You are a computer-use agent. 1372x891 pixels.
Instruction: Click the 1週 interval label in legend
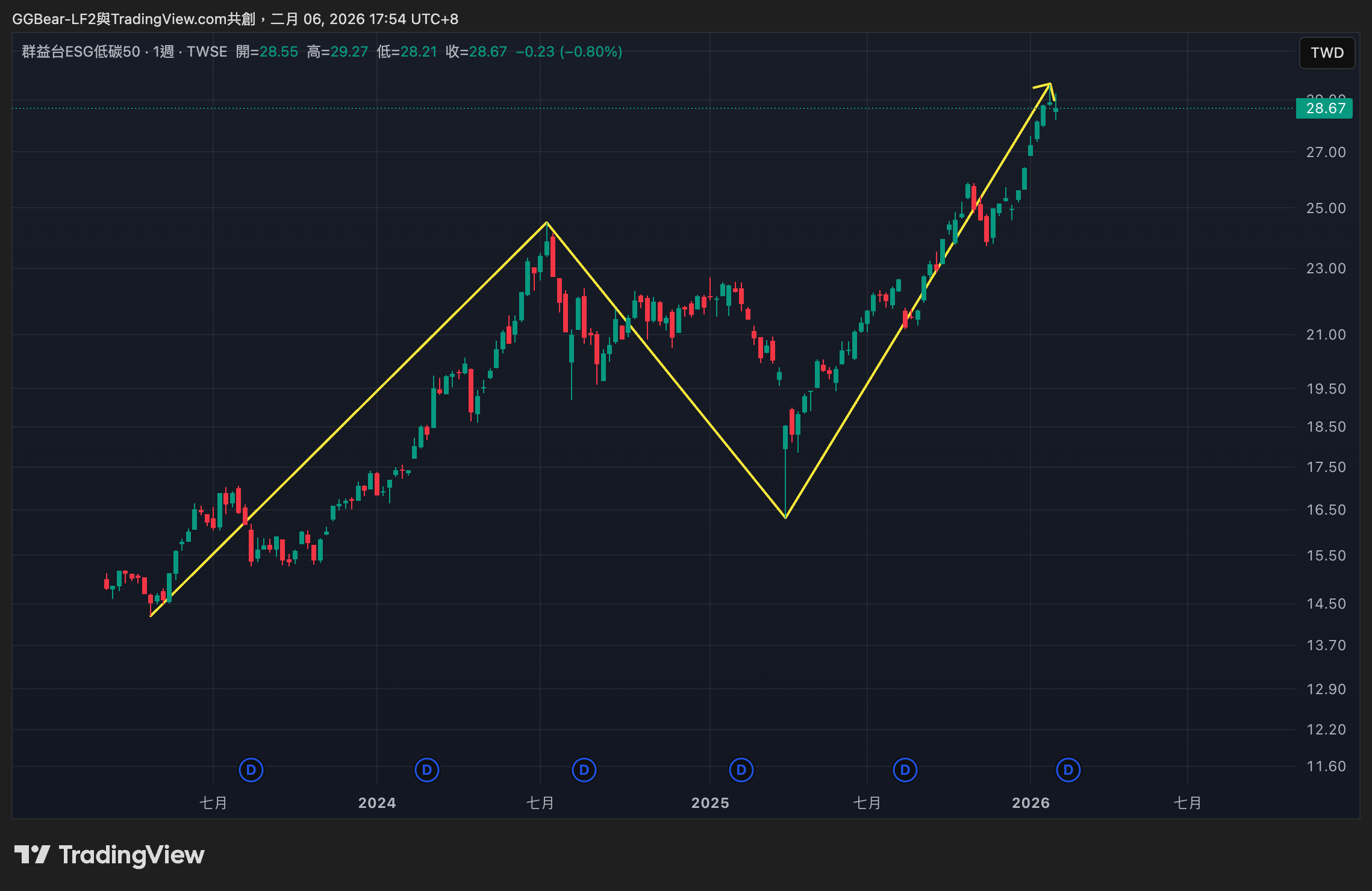[x=163, y=52]
